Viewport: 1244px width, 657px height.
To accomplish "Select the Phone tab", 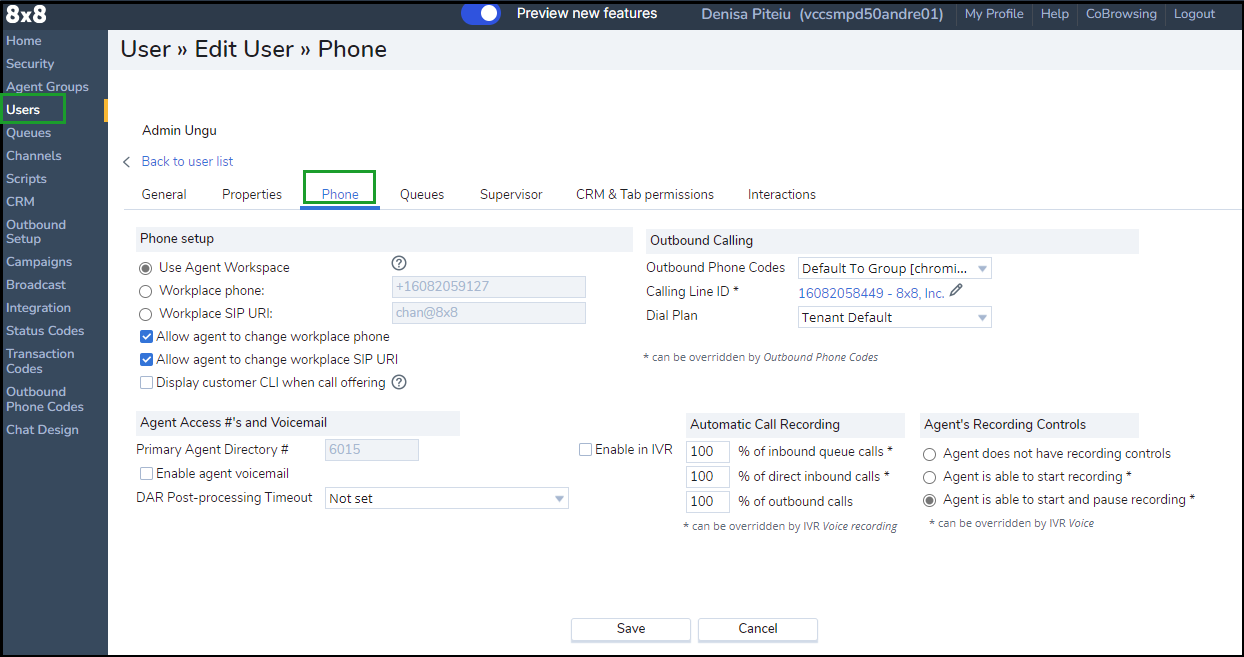I will pos(340,194).
